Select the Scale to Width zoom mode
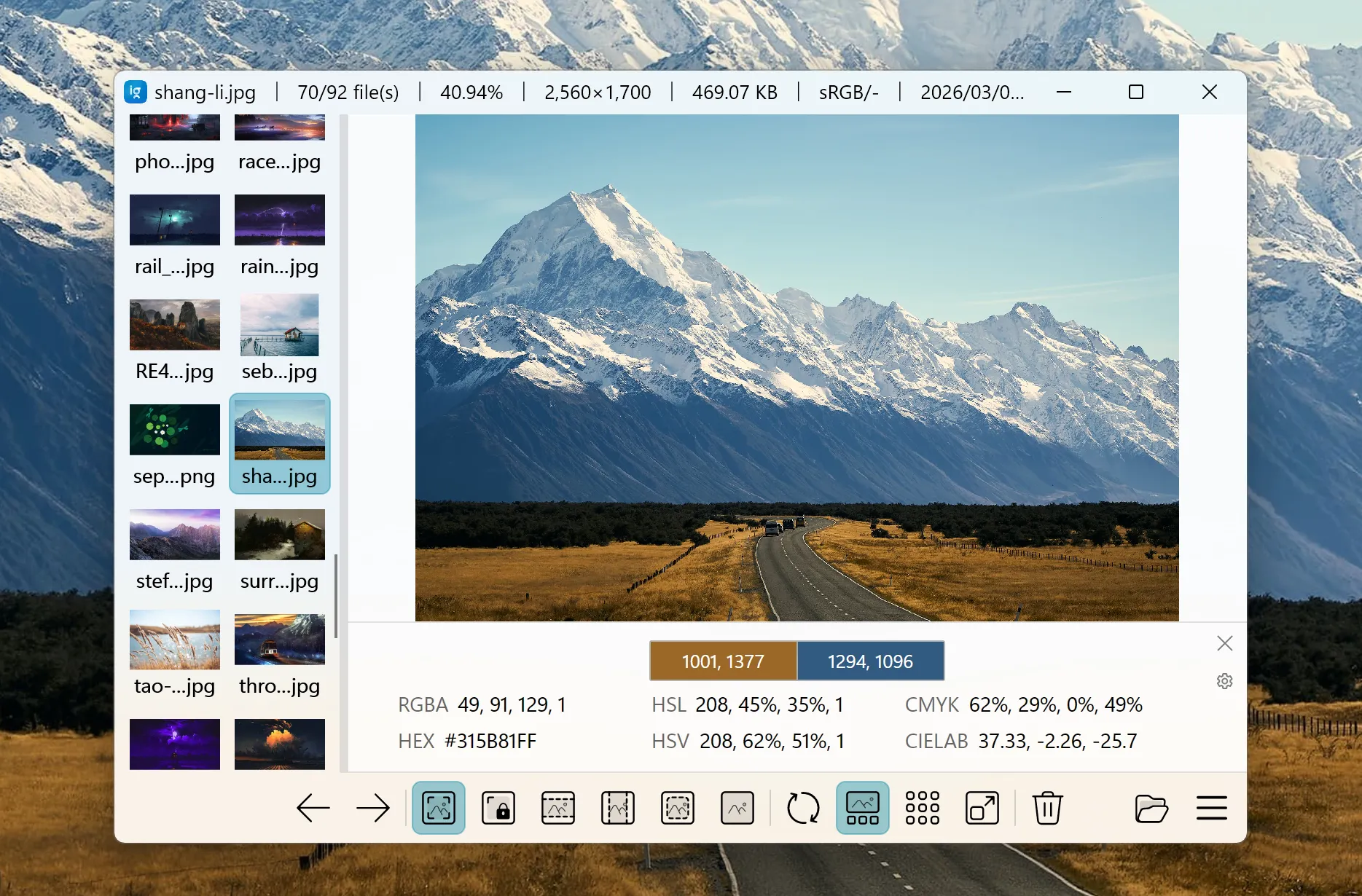The image size is (1362, 896). pos(558,808)
